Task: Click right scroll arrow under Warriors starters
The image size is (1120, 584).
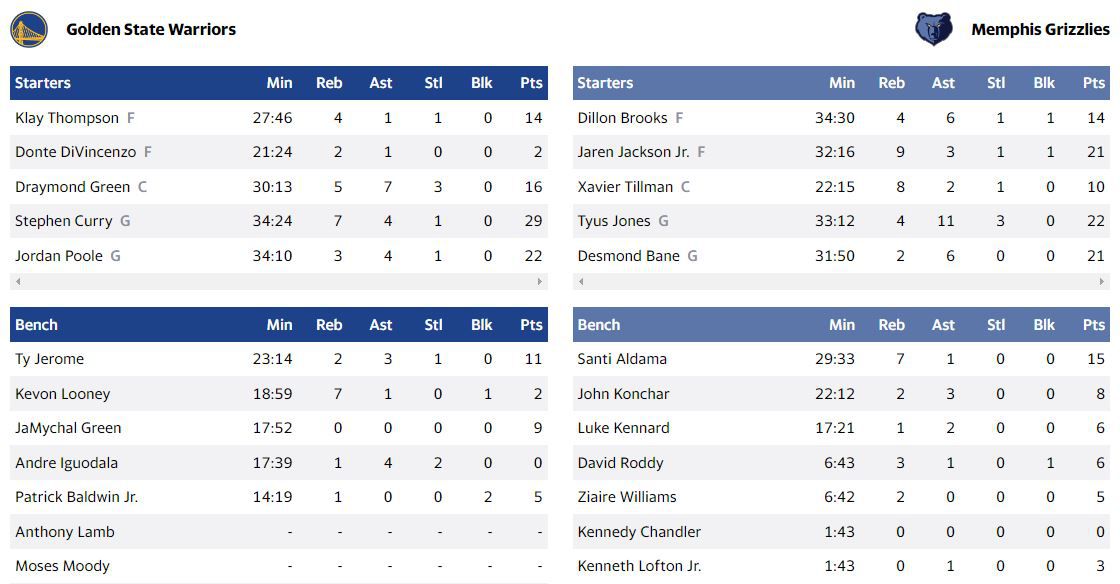Action: pos(540,281)
